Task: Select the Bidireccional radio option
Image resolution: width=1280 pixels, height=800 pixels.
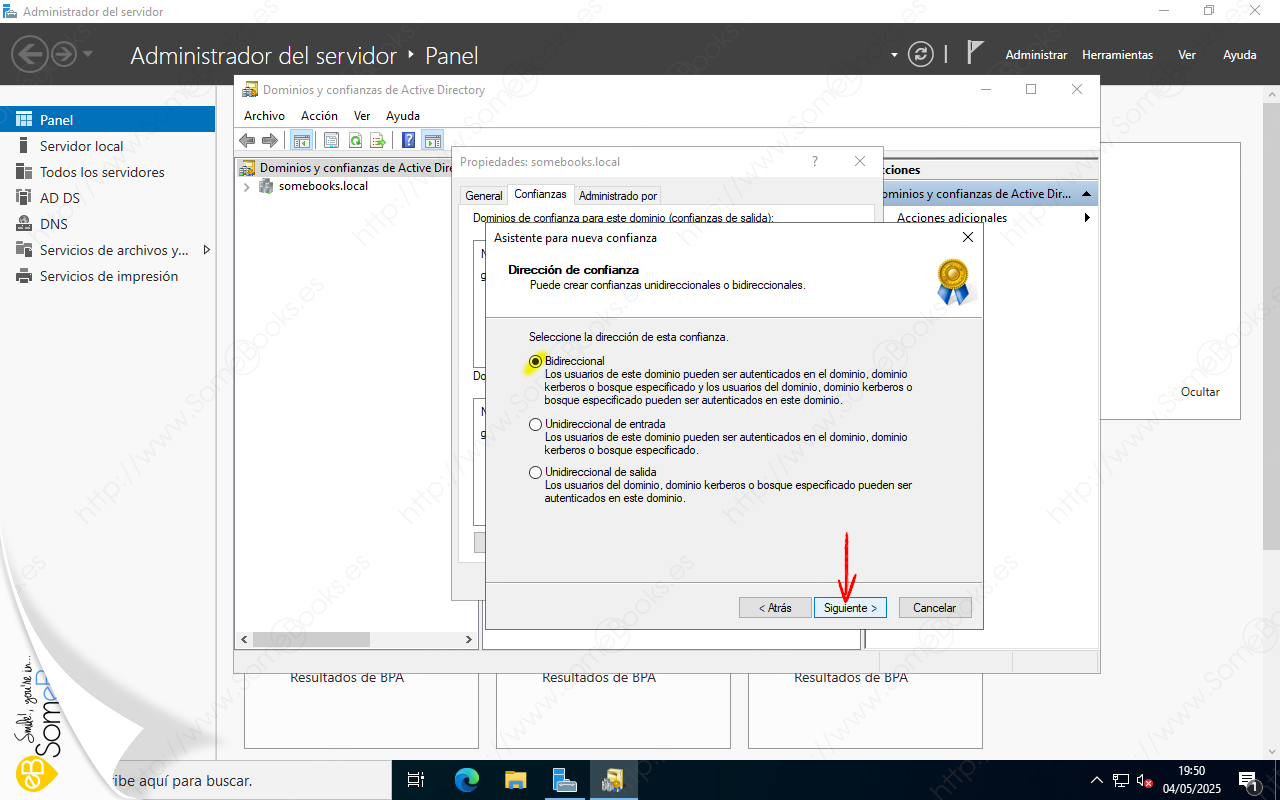Action: pos(536,361)
